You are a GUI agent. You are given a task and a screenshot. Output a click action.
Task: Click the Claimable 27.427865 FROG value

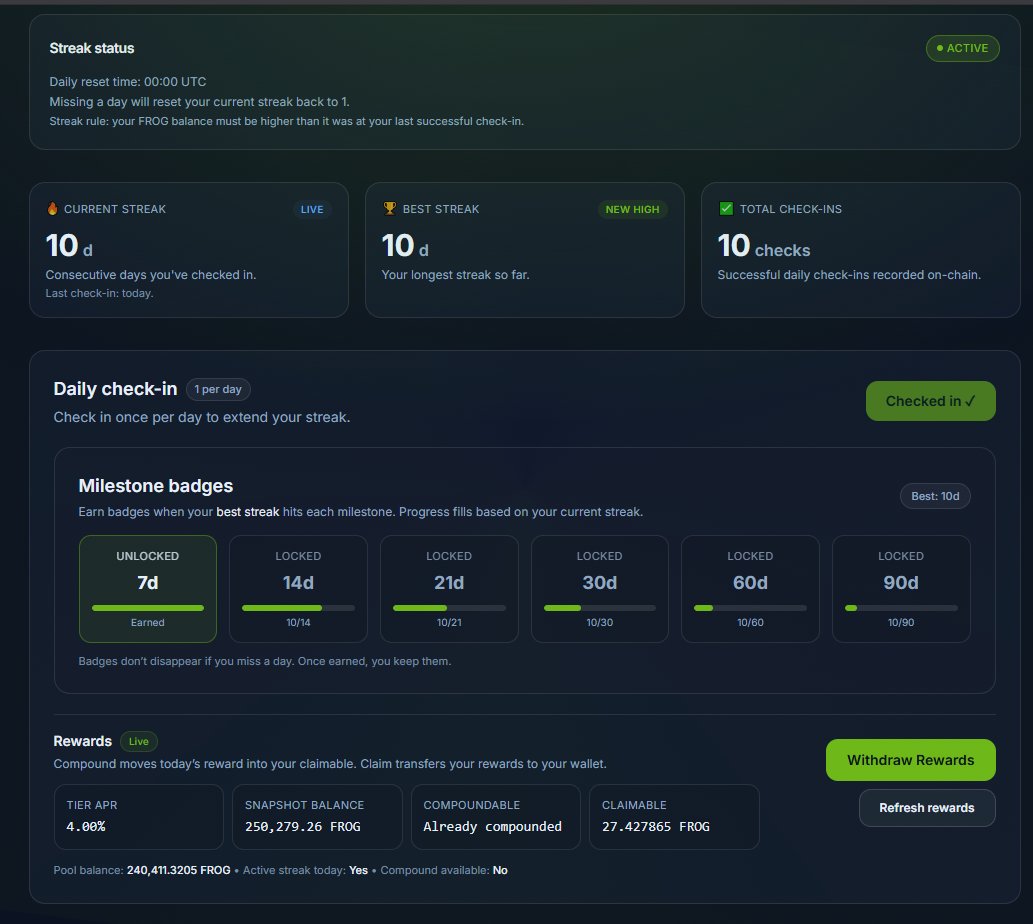(x=656, y=827)
